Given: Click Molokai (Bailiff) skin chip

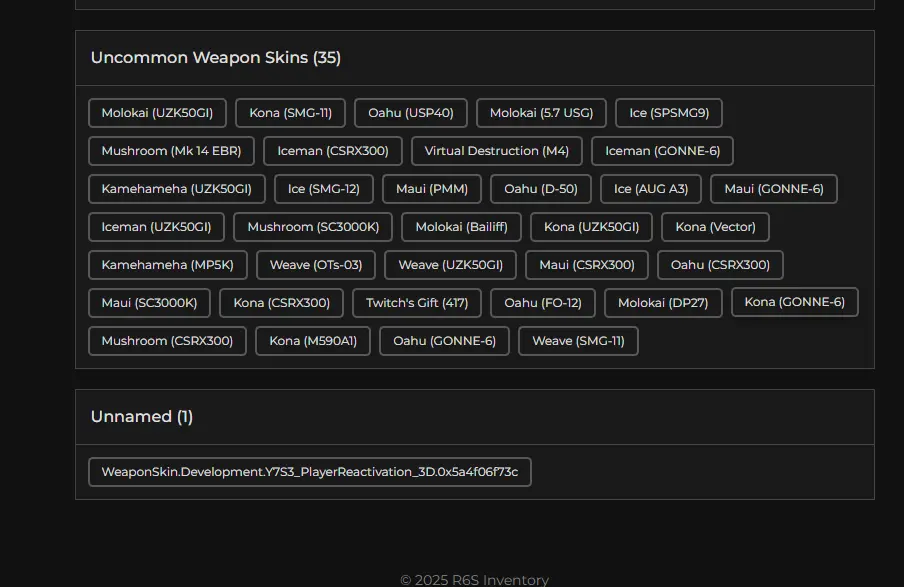Looking at the screenshot, I should coord(461,227).
